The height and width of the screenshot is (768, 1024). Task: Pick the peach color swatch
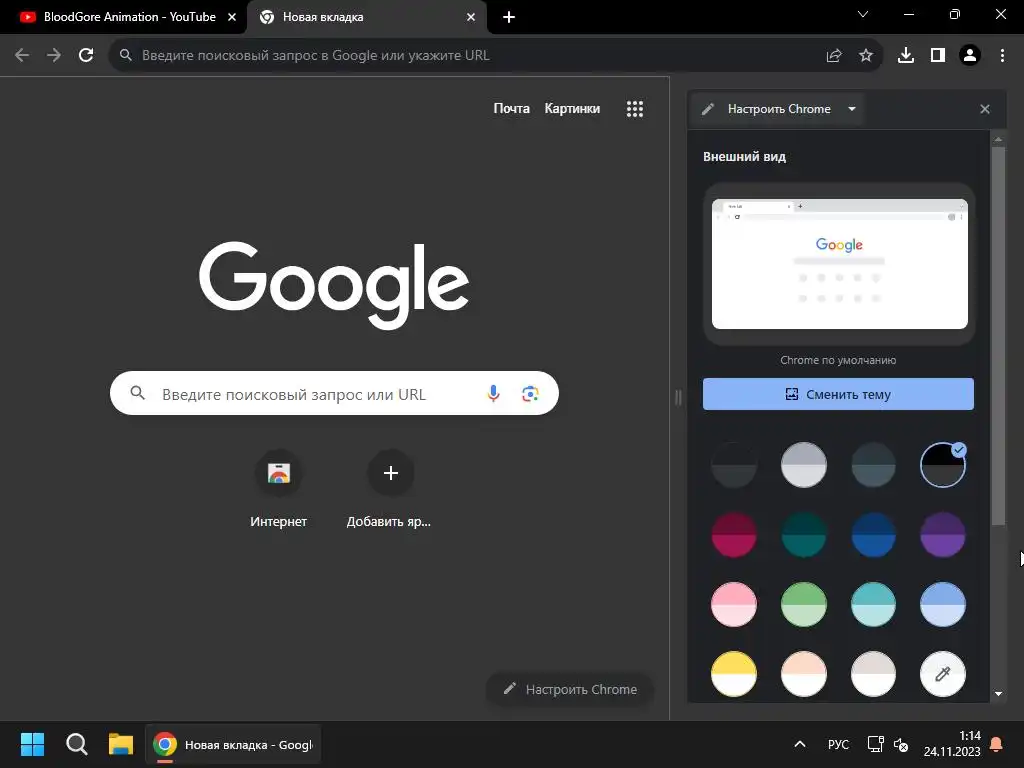[804, 674]
